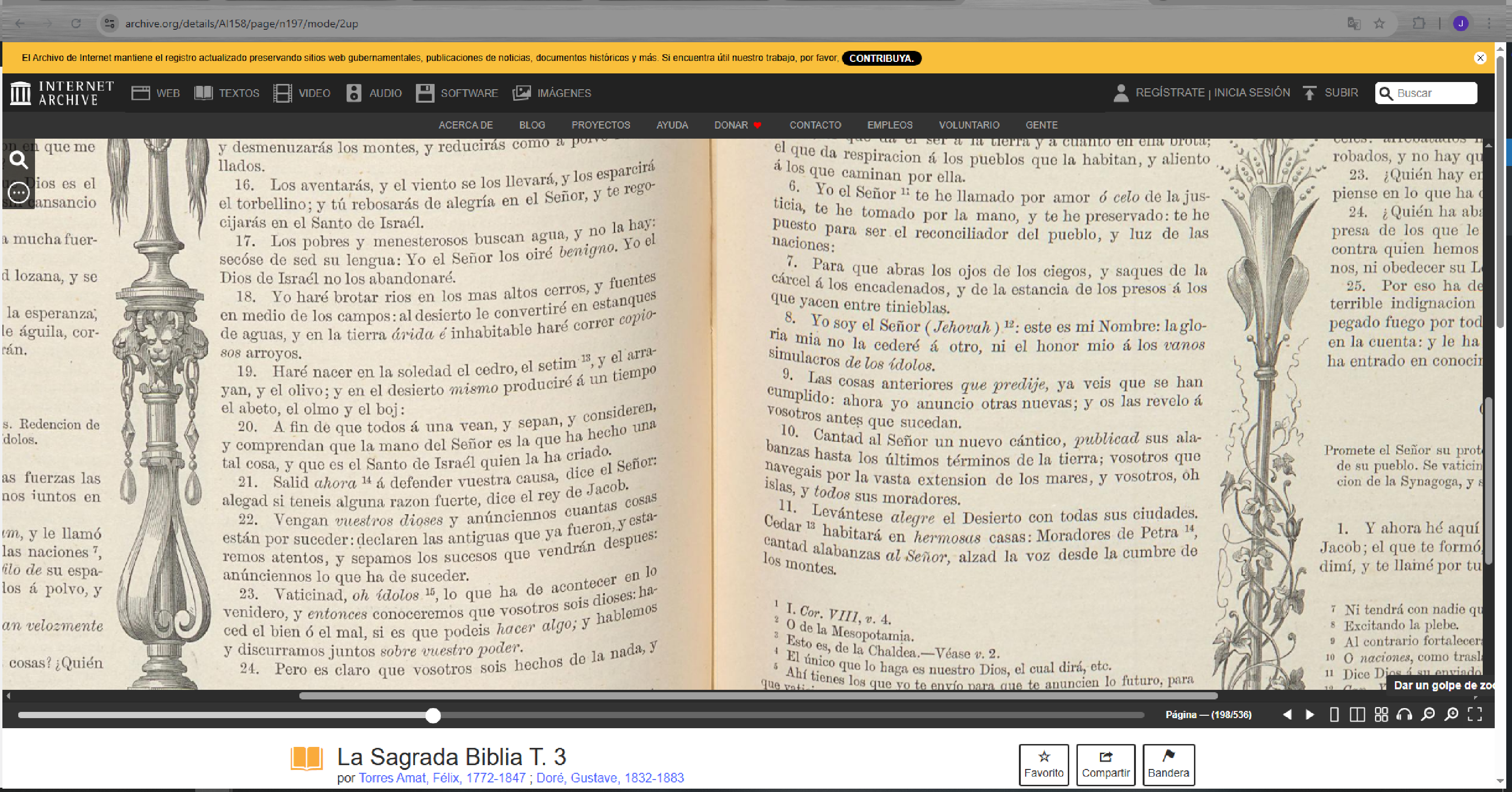Open the more options ellipsis menu
The image size is (1512, 792).
click(19, 192)
